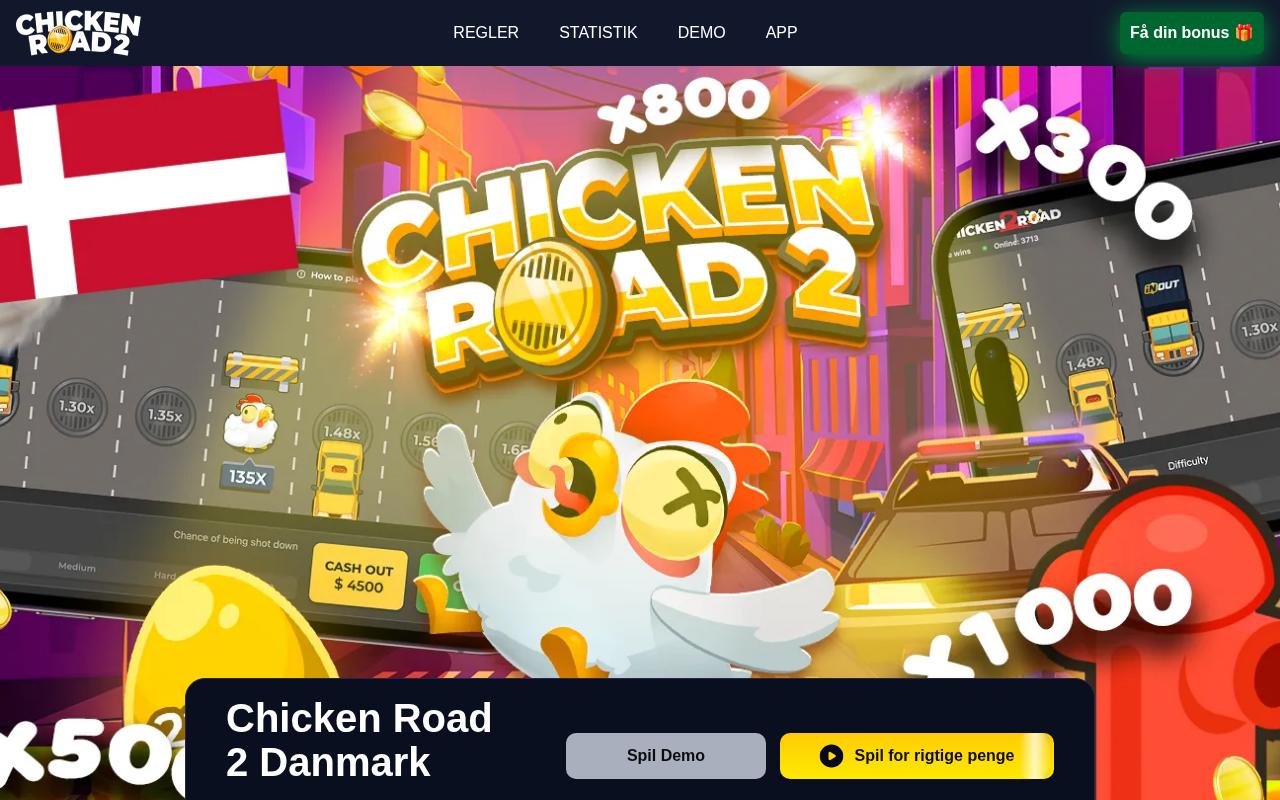Screen dimensions: 1280x800
Task: Click the Få din bonus button
Action: click(x=1192, y=33)
